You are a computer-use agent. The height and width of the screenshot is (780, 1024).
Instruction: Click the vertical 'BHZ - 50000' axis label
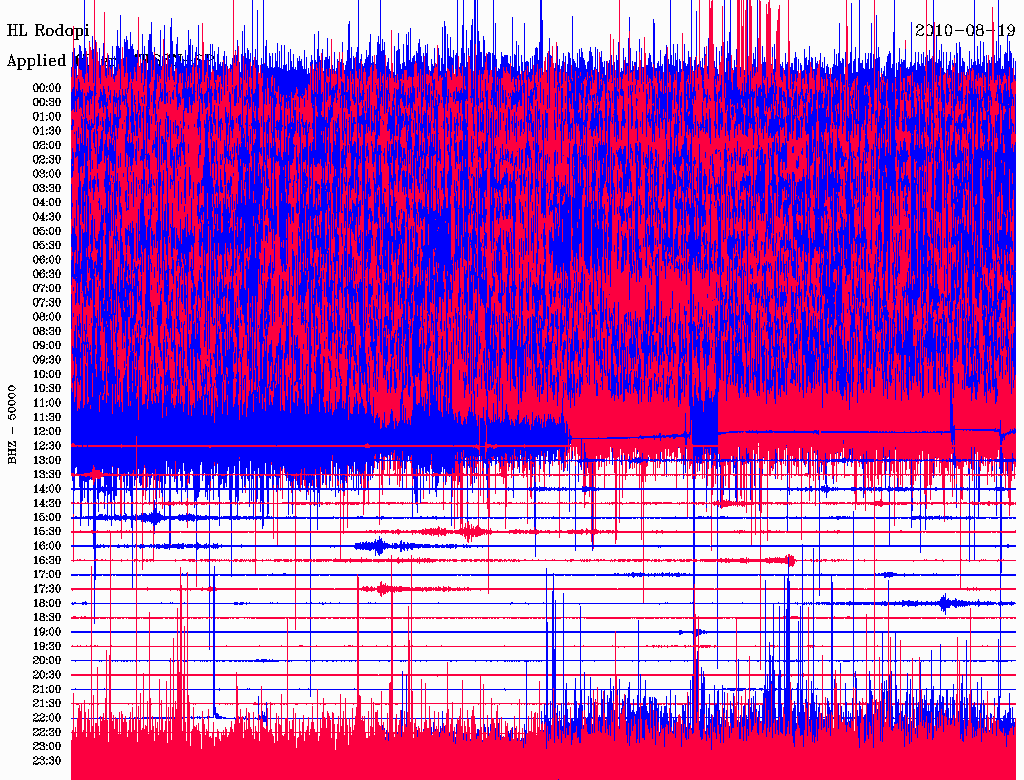(12, 425)
